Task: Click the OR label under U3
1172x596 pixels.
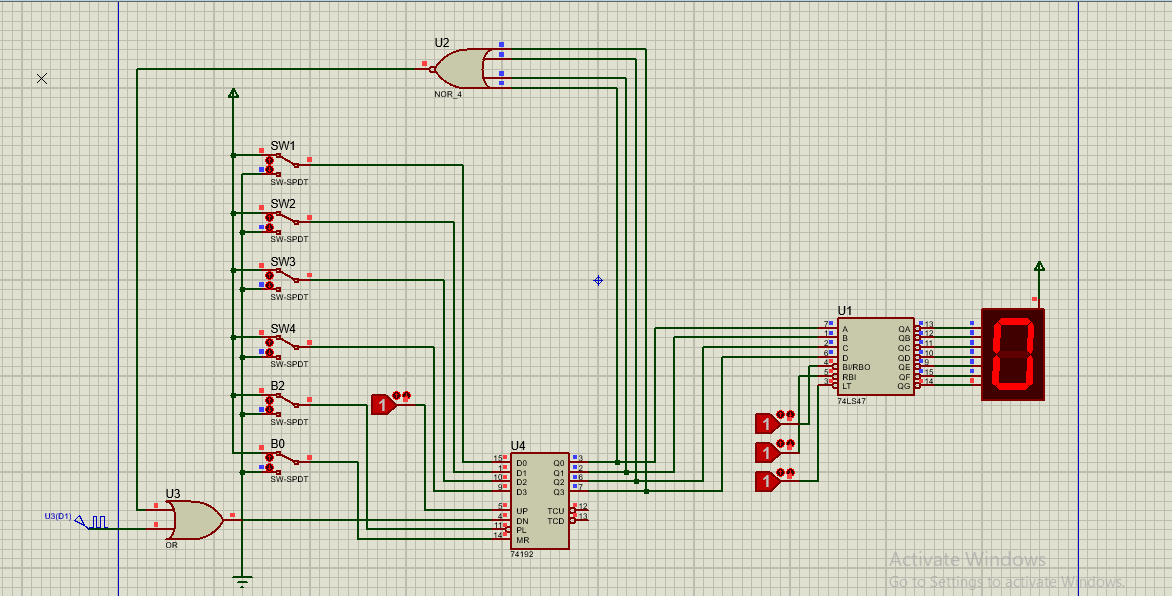Action: 171,546
